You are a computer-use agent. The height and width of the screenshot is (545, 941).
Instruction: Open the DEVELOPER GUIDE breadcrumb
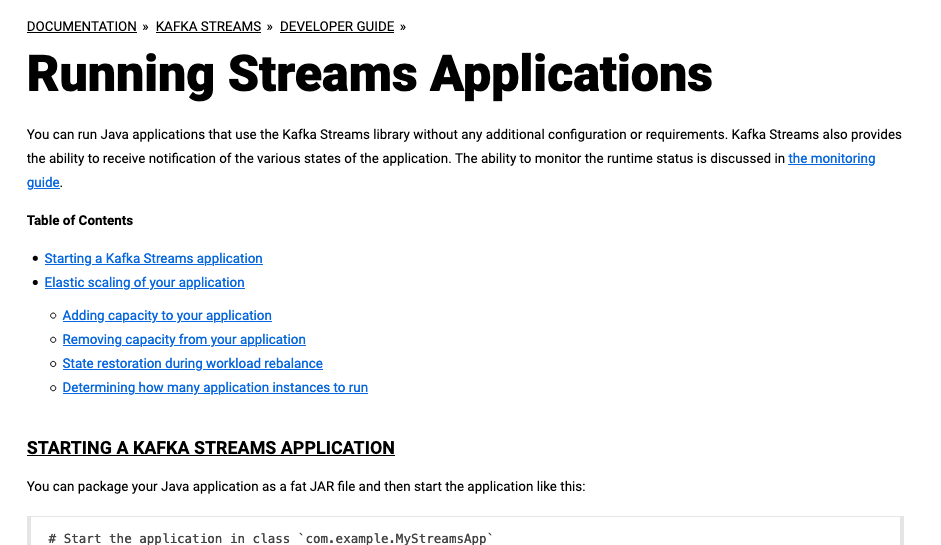click(x=337, y=26)
